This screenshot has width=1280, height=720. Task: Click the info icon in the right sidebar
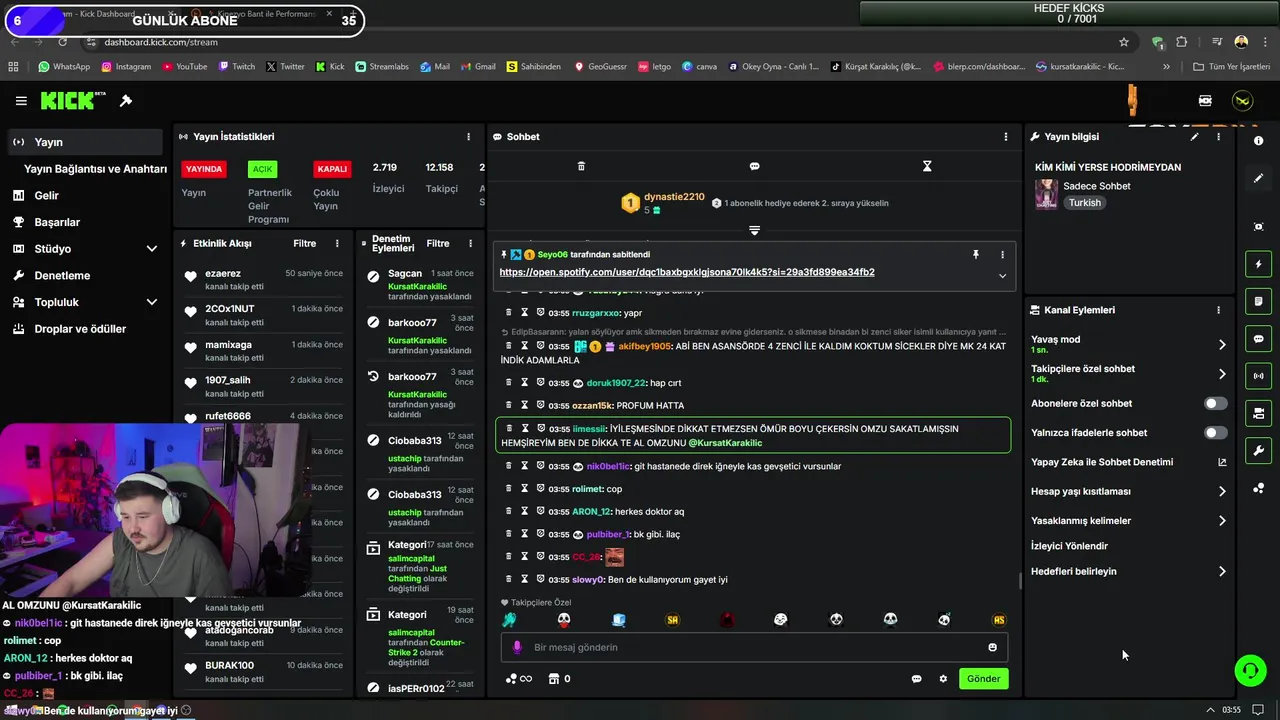pos(1258,141)
